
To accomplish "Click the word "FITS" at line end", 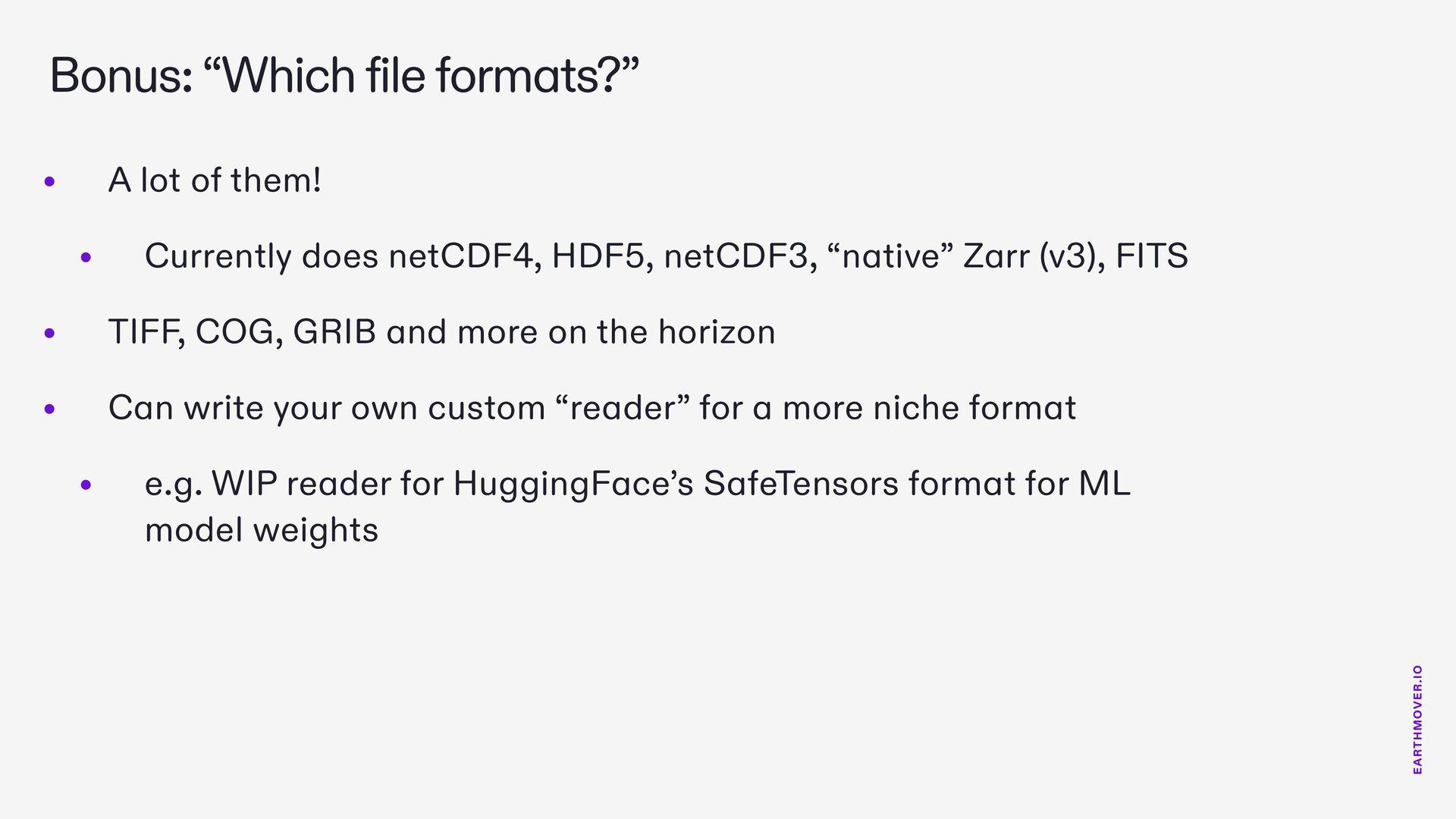I will 1151,256.
